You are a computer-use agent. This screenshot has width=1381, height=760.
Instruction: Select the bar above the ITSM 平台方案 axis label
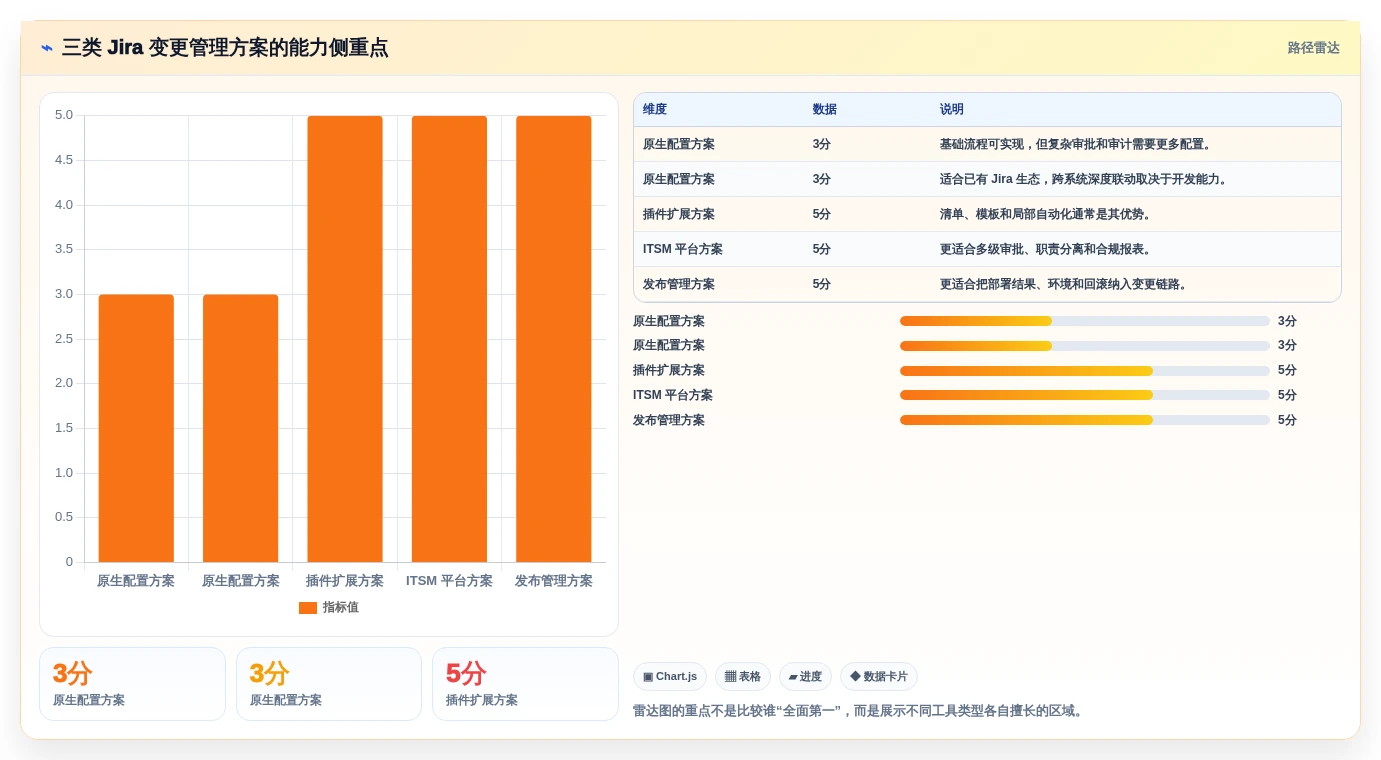(449, 339)
